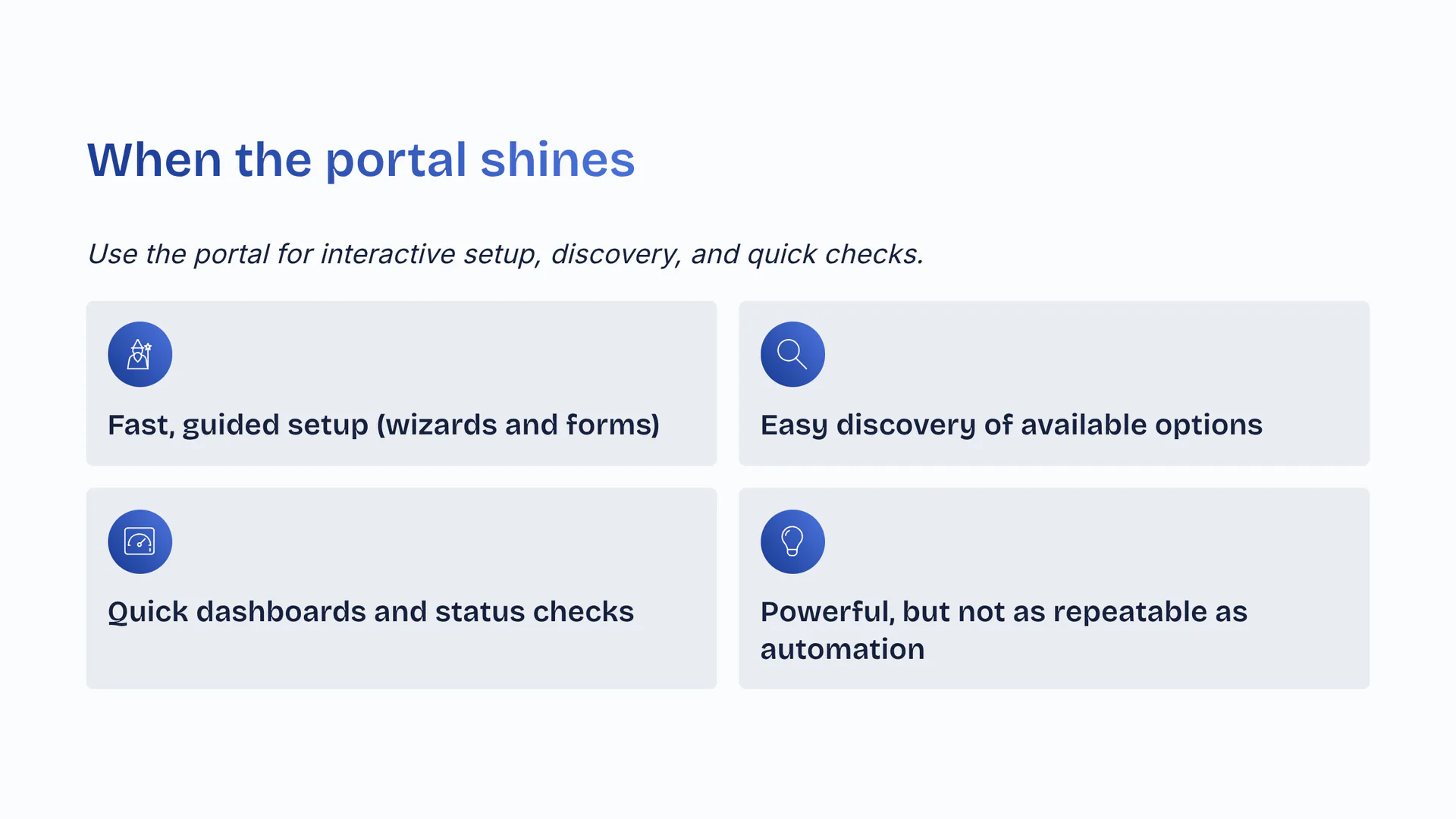
Task: Click the lightbulb icon
Action: pos(792,541)
